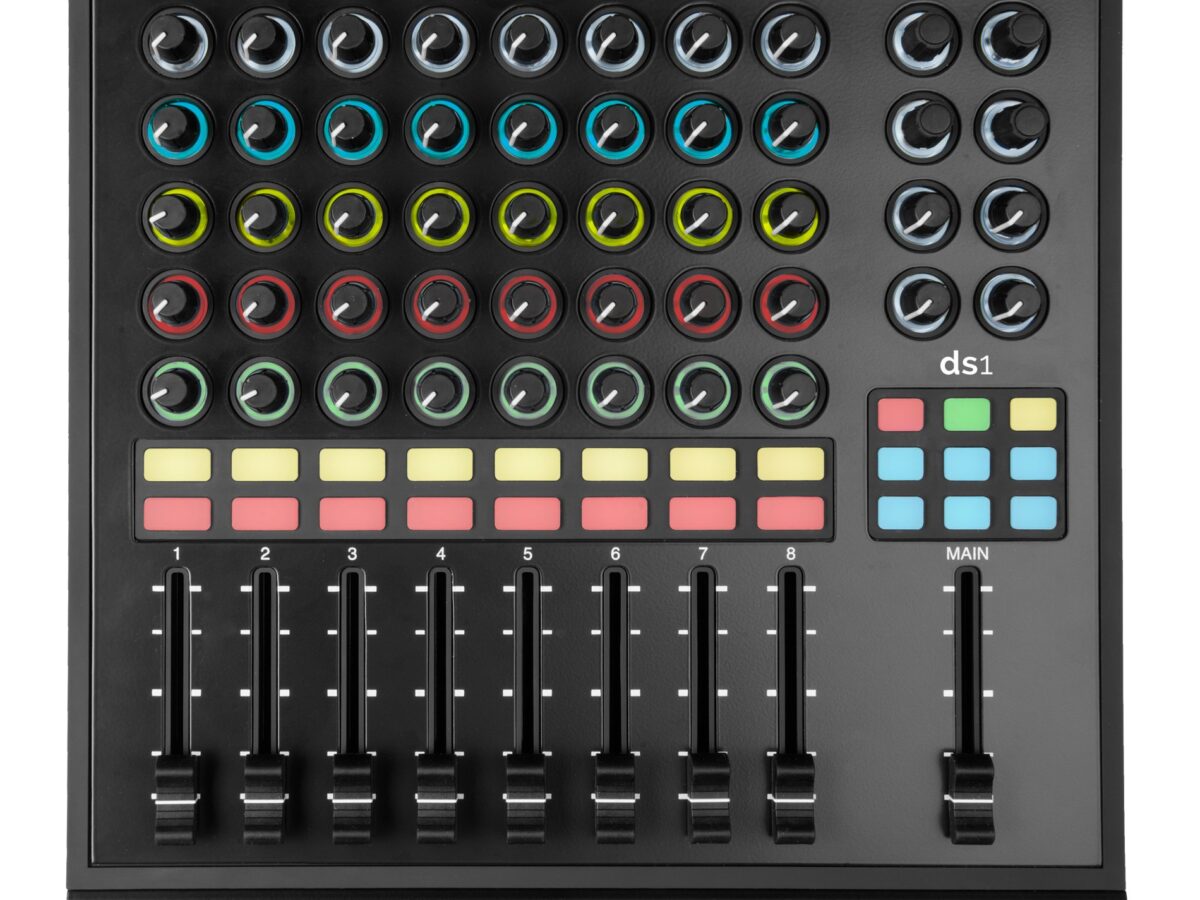Image resolution: width=1200 pixels, height=900 pixels.
Task: Tap bottom-row left blue pad in ds1 grid
Action: click(x=901, y=513)
